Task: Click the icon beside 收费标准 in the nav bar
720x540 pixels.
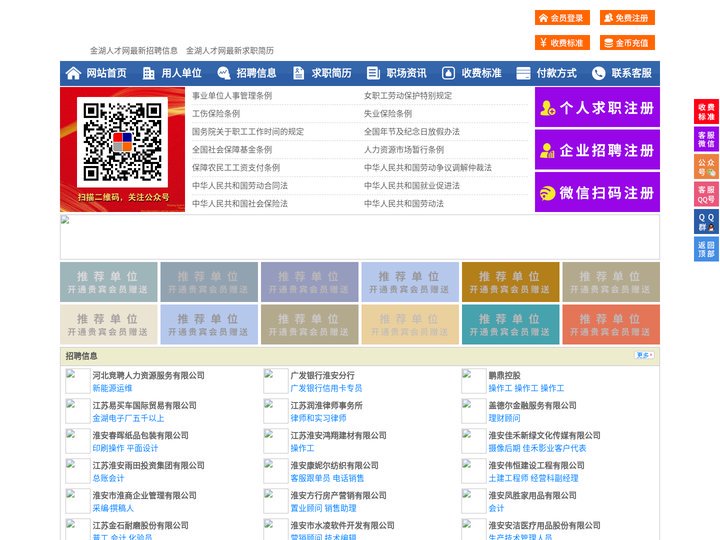Action: pos(448,73)
